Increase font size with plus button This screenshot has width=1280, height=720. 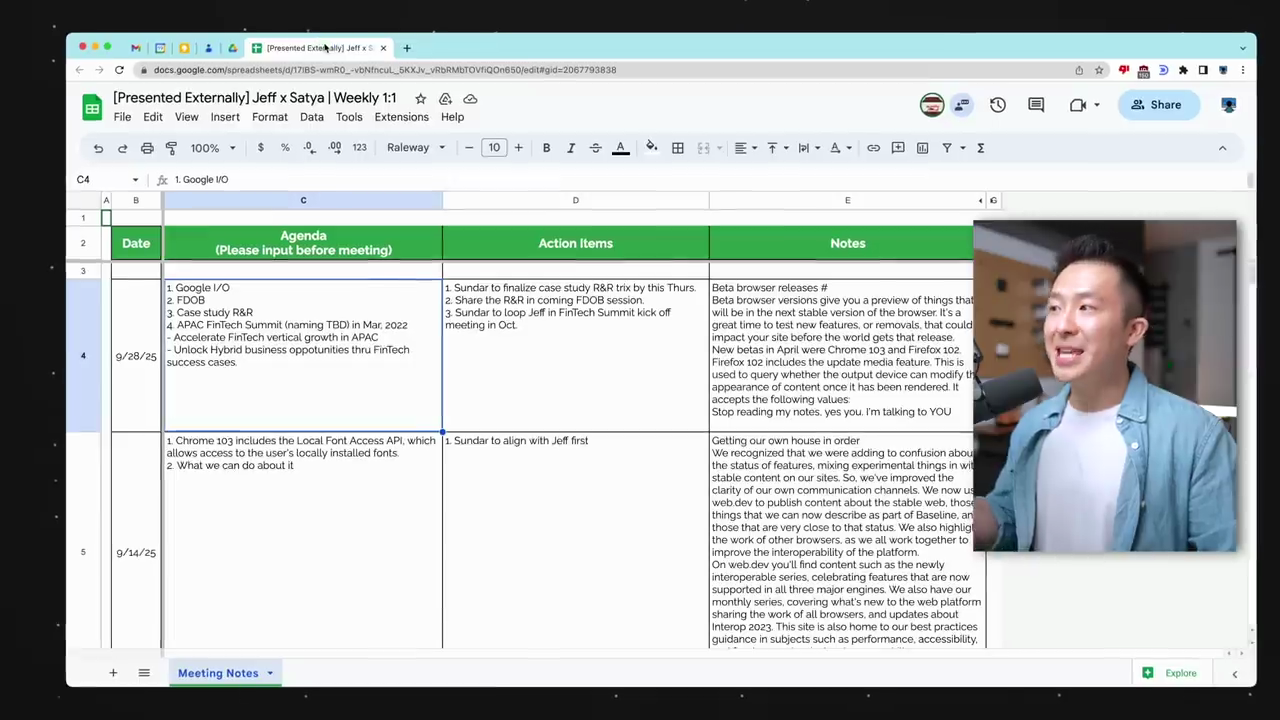[518, 148]
